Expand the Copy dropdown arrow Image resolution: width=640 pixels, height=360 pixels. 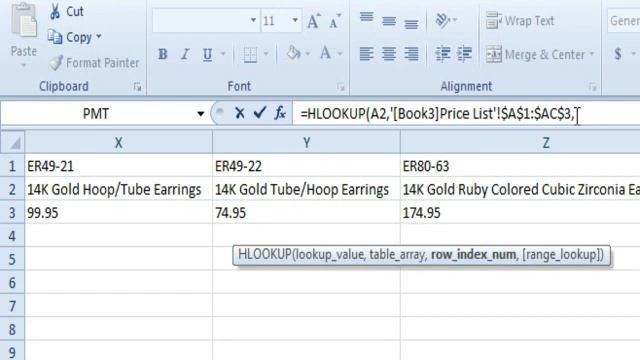(x=99, y=37)
